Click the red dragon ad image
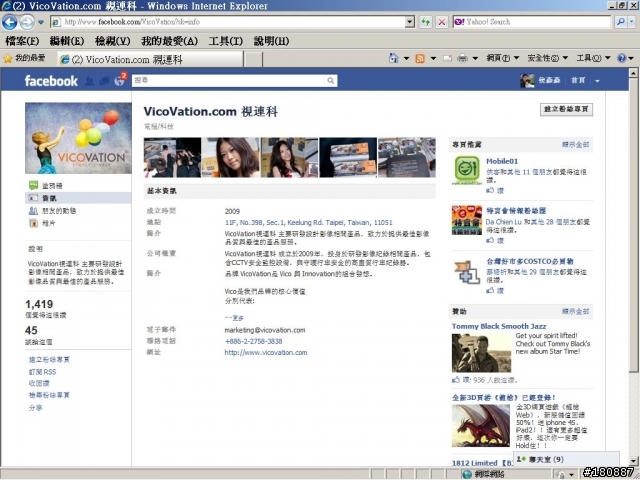 [481, 426]
